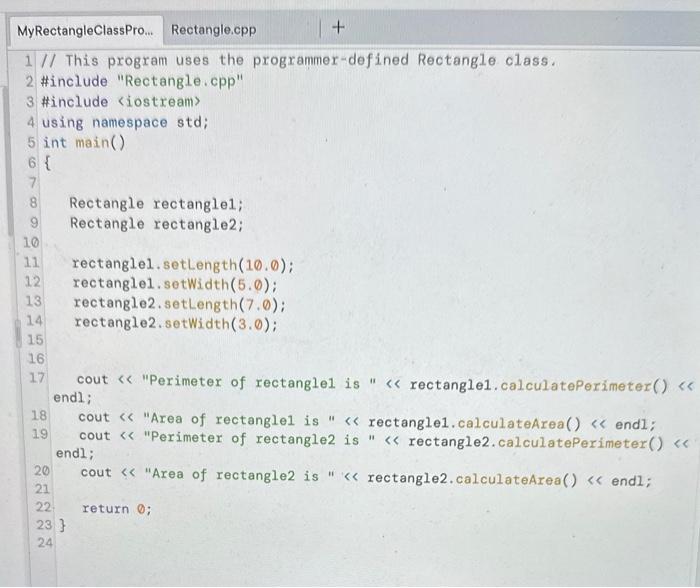700x588 pixels.
Task: Click the return 0; statement
Action: [x=117, y=509]
